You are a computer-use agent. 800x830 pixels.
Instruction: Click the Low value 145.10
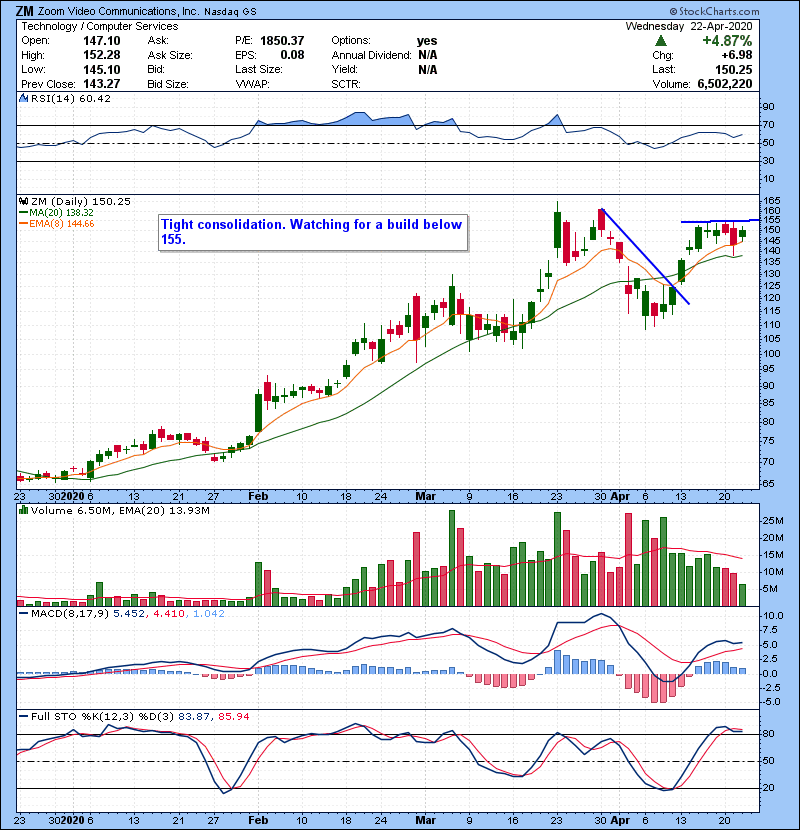tap(102, 69)
